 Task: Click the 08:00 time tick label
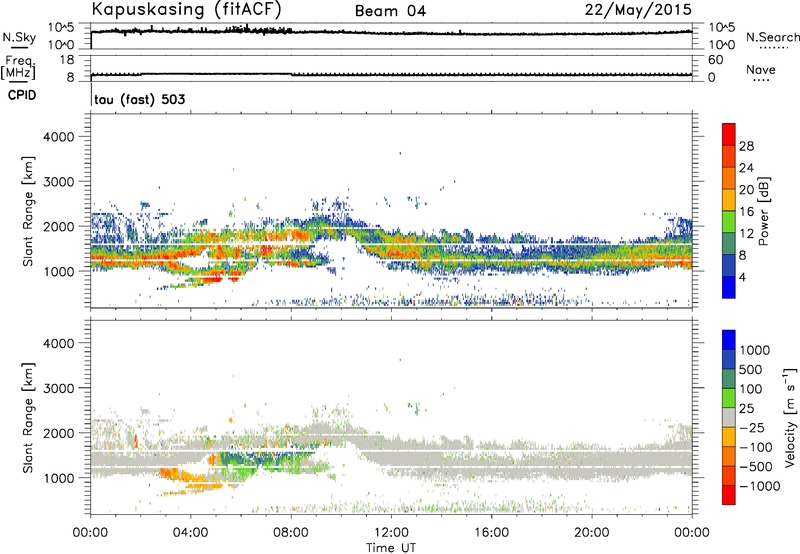[291, 533]
